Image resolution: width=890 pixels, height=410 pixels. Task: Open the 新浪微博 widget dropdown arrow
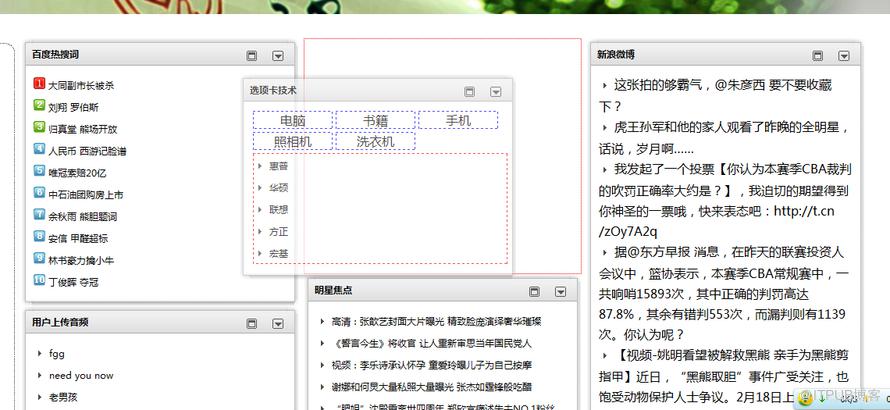click(844, 56)
